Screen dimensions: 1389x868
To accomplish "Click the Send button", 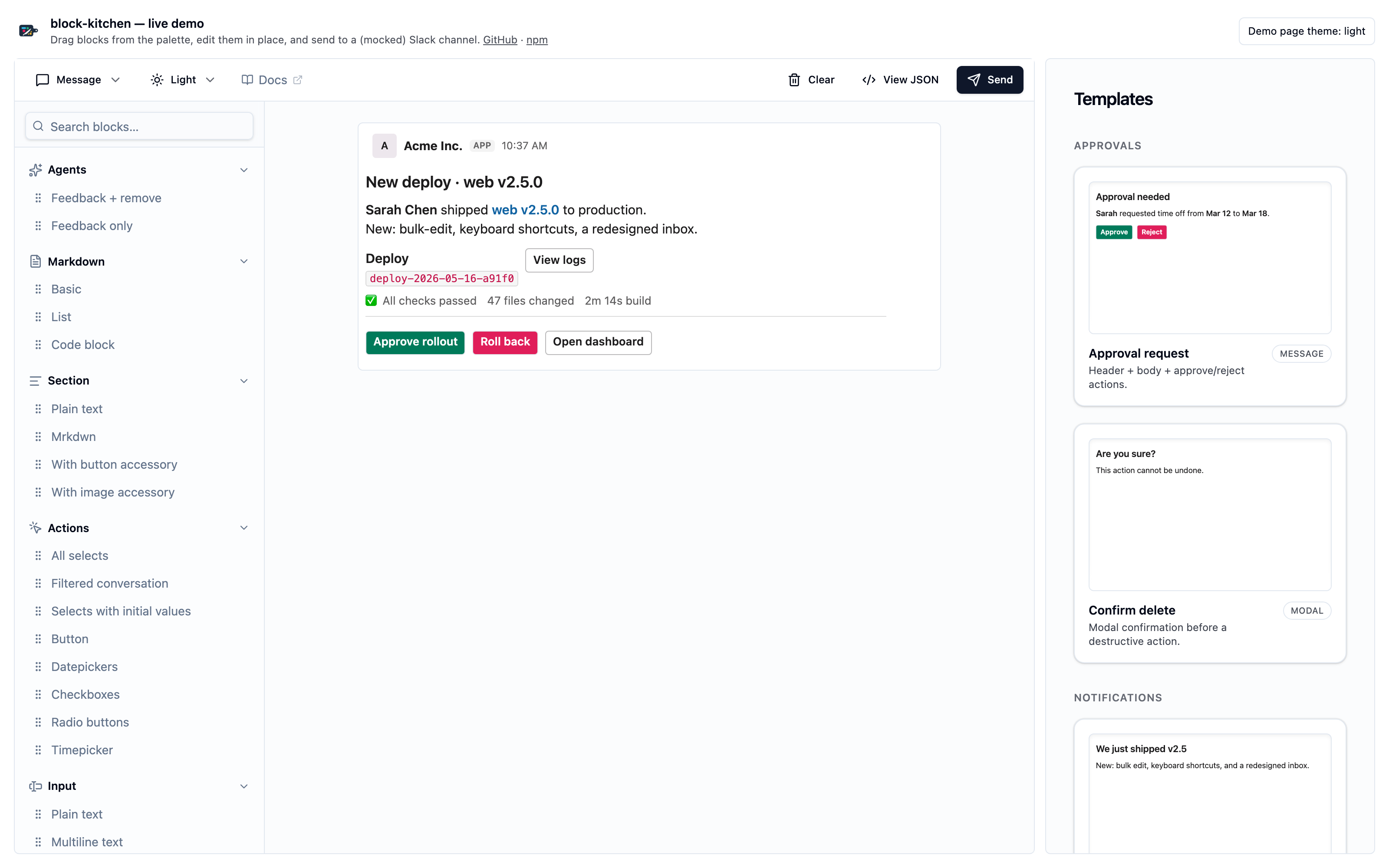I will 990,80.
